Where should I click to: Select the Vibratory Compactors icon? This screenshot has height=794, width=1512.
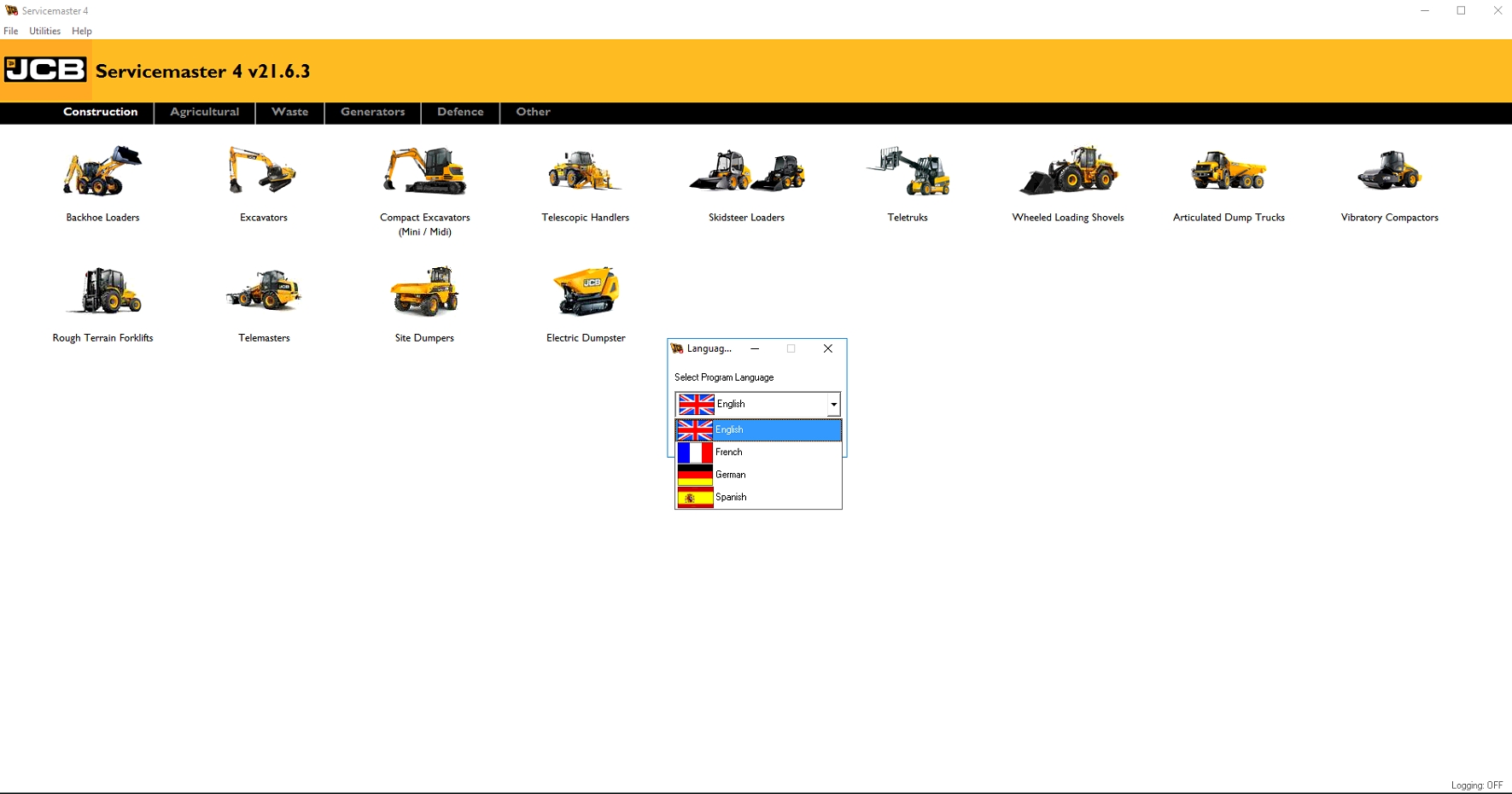(1387, 175)
